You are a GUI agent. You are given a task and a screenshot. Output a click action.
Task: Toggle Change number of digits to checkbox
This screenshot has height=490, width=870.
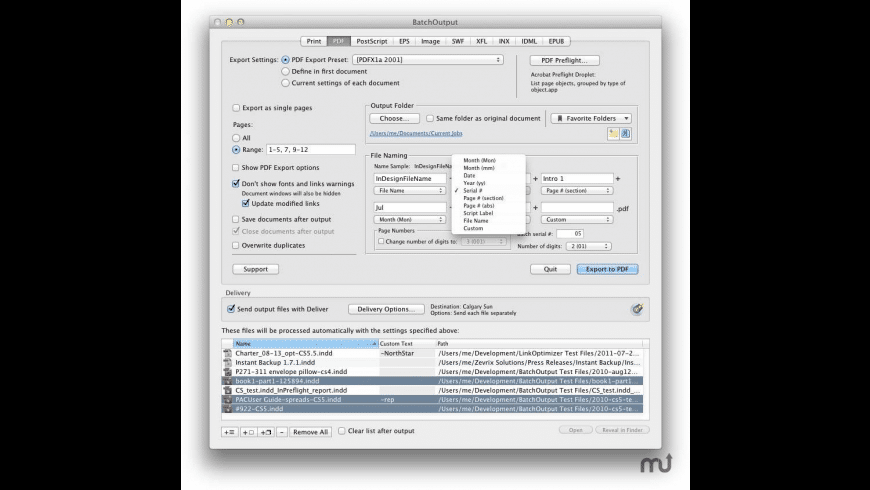(x=381, y=241)
